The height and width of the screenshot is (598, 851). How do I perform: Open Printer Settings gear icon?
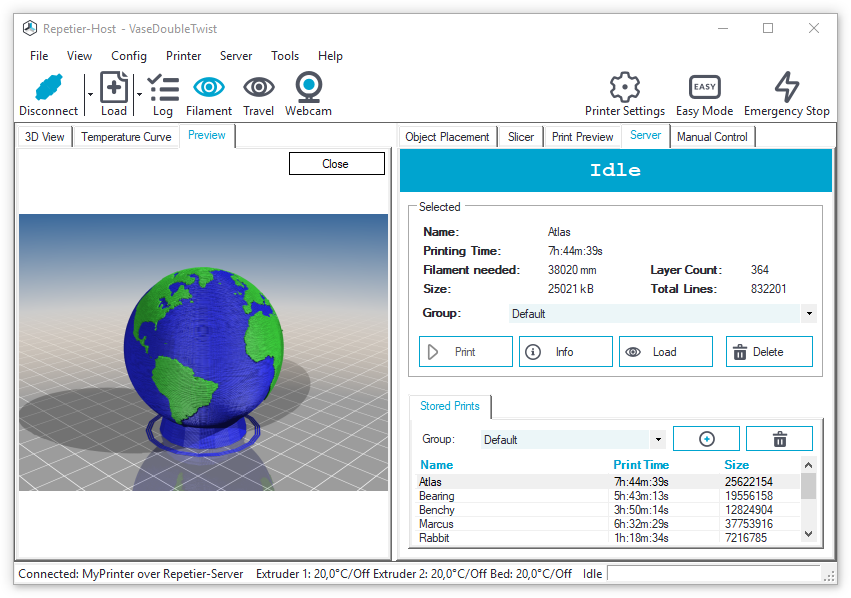pos(625,87)
